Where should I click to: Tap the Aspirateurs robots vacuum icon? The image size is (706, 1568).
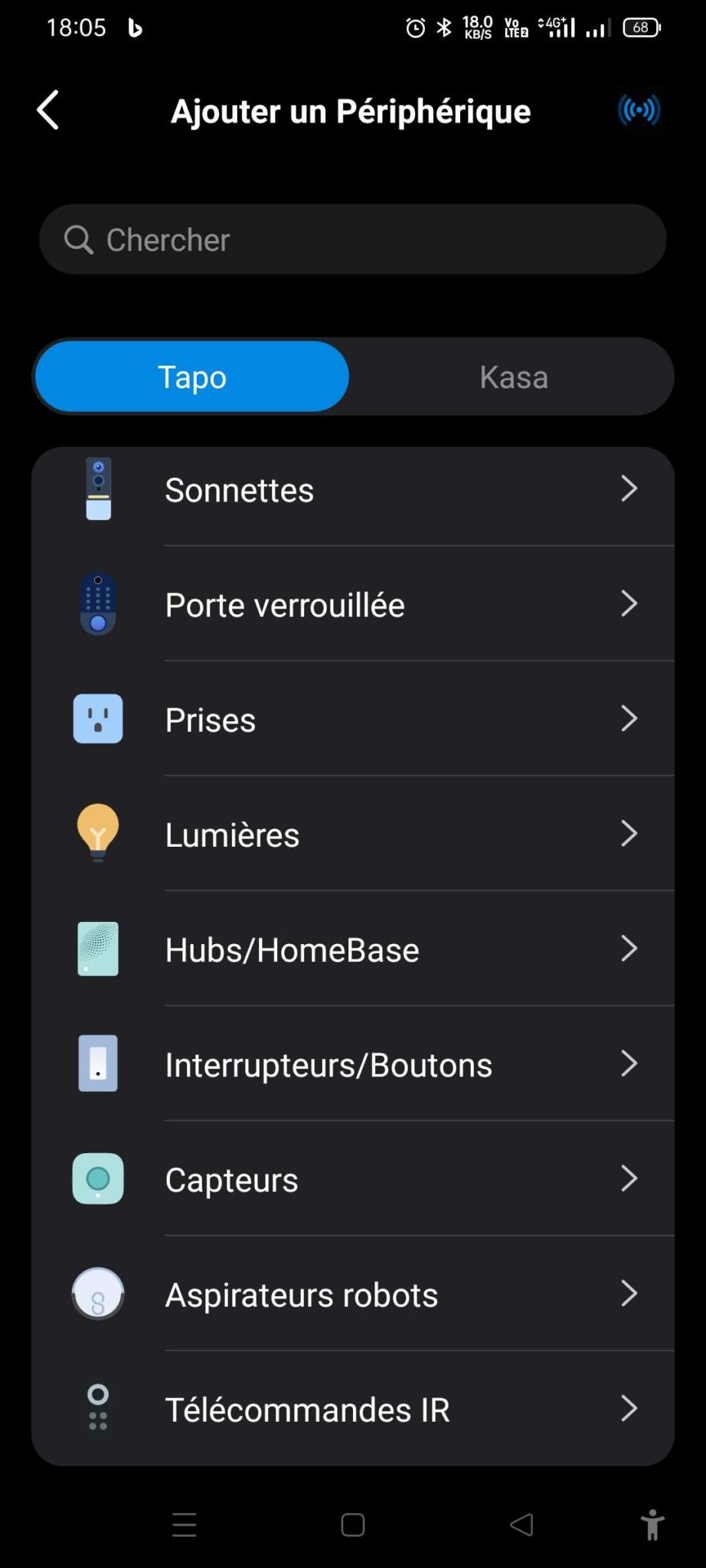click(98, 1294)
